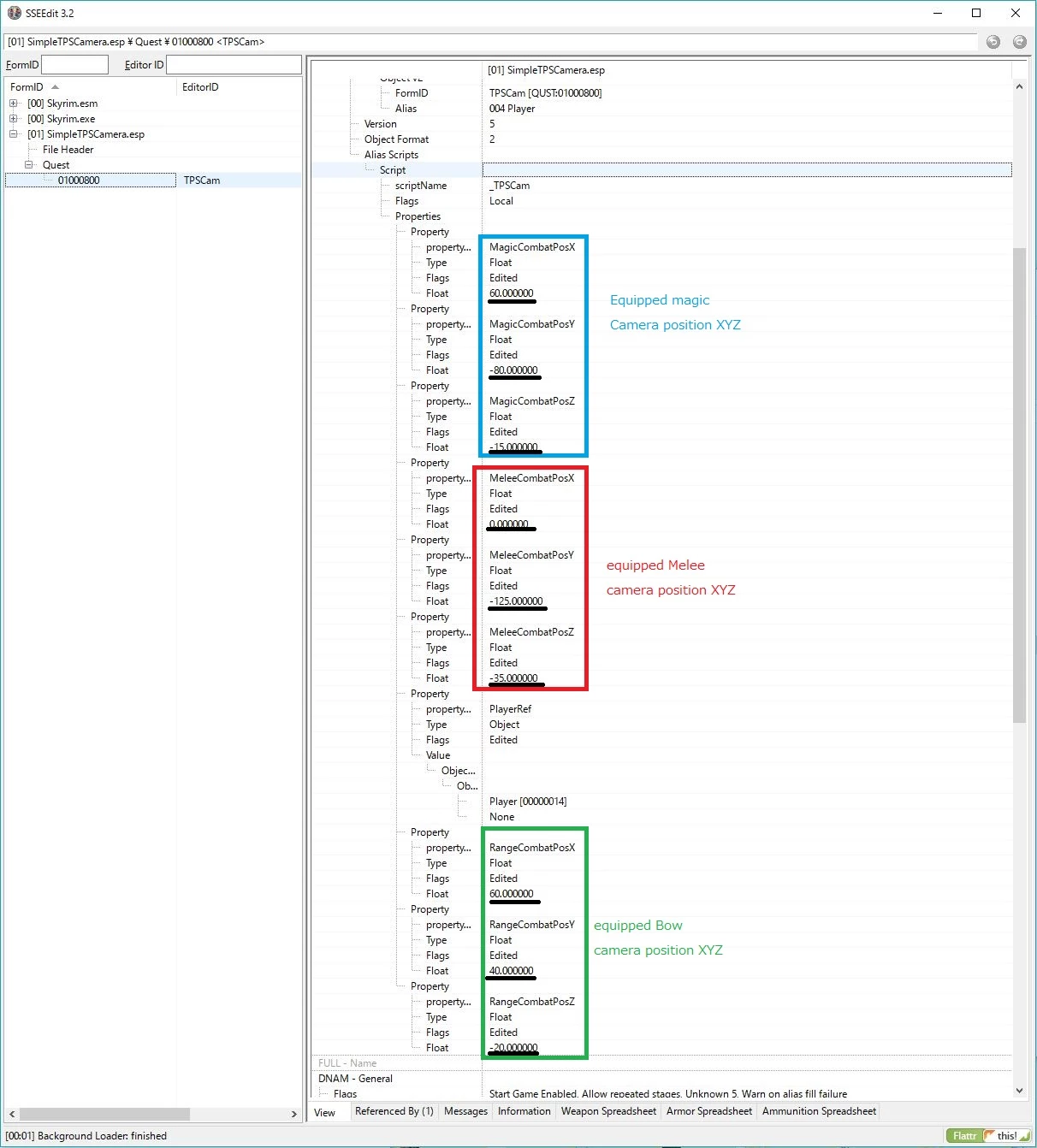Expand the [00] Skyrim.exe tree node
The height and width of the screenshot is (1148, 1037).
pyautogui.click(x=14, y=119)
